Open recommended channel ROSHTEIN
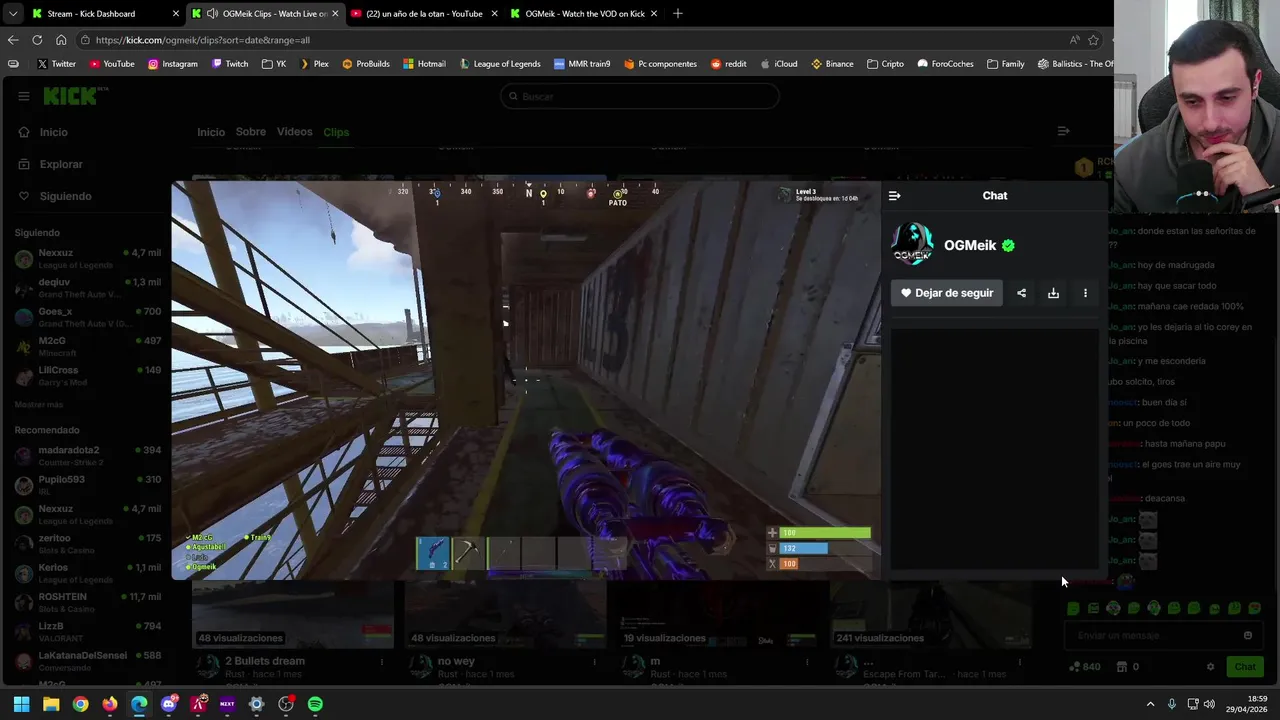 (88, 602)
